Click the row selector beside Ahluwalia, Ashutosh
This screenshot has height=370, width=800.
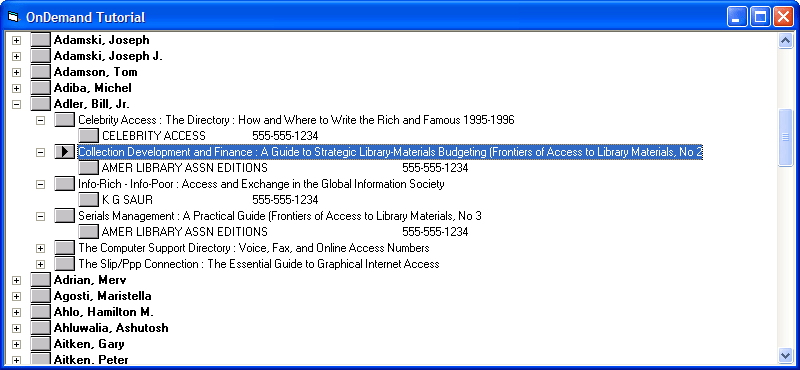[x=40, y=328]
